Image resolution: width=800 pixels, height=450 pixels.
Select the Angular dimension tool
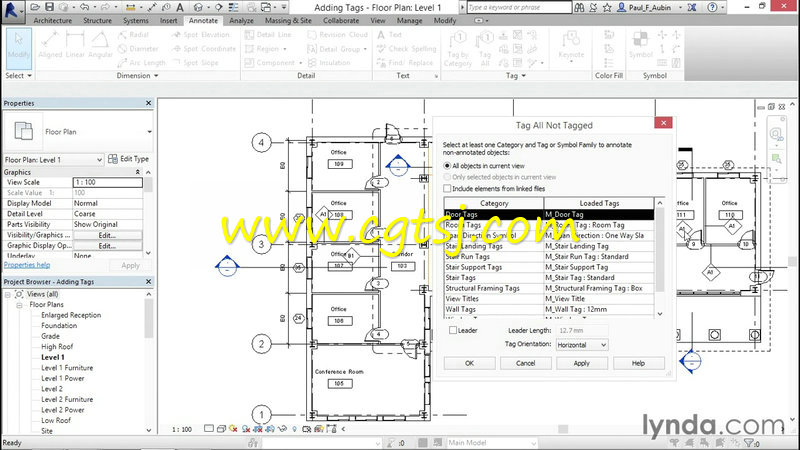100,45
